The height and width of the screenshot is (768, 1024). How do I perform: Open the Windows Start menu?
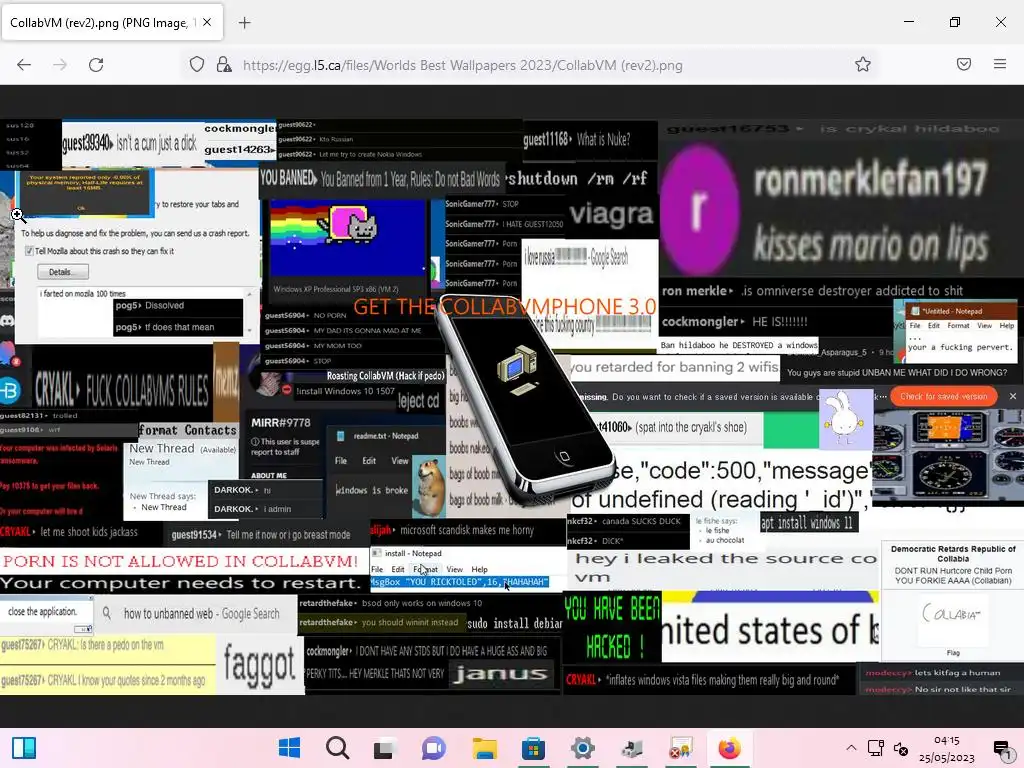[289, 748]
